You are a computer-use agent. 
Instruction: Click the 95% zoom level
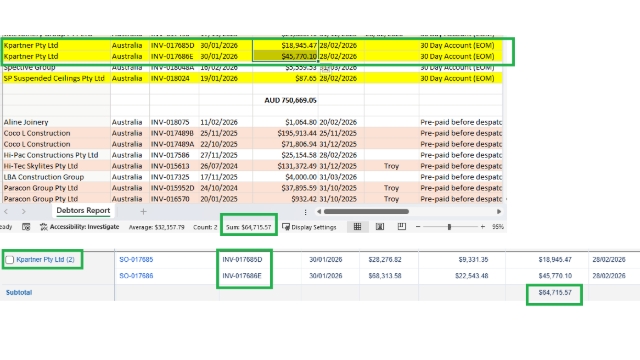(x=498, y=227)
